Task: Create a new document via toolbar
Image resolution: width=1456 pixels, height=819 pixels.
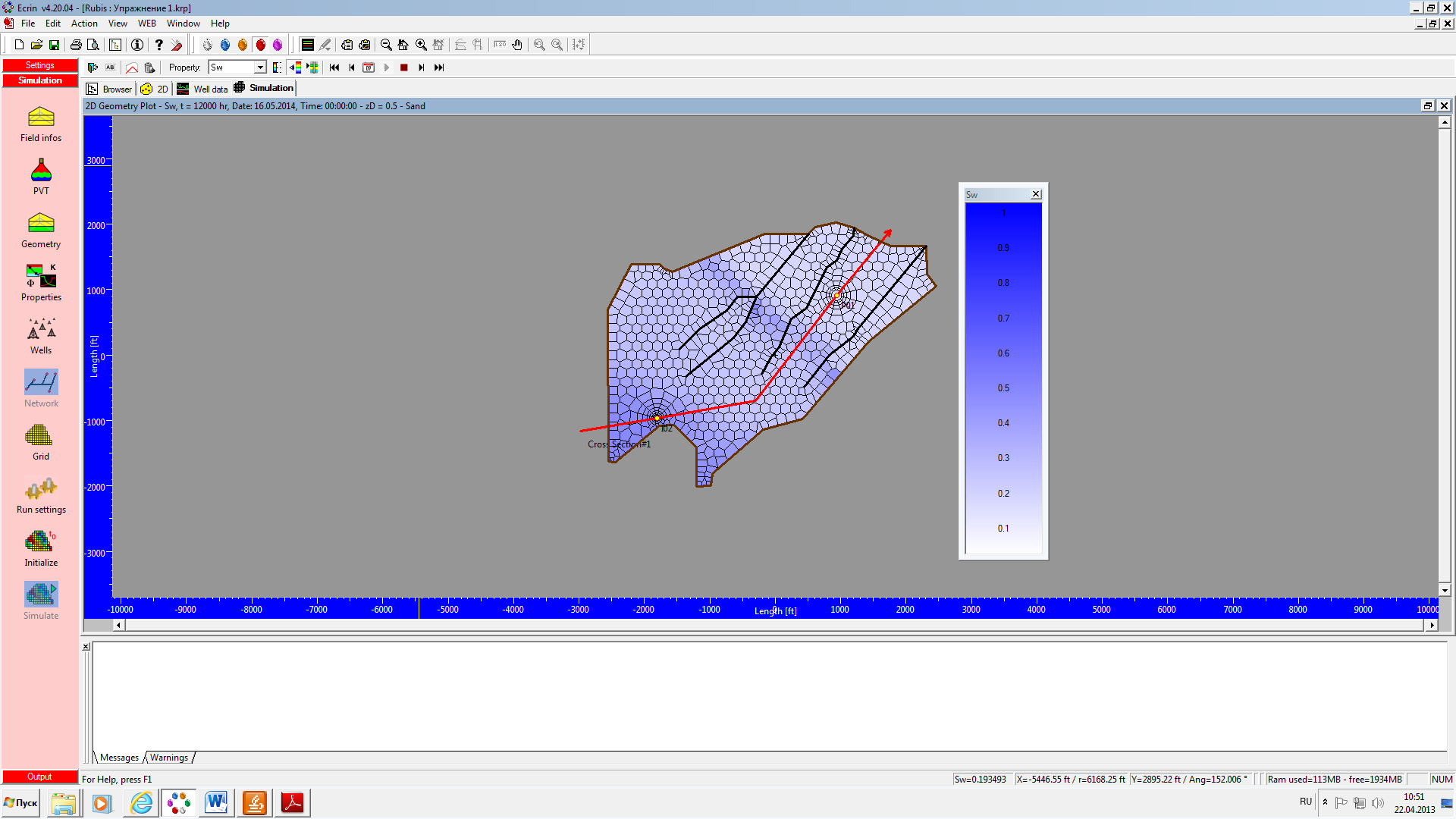Action: 19,45
